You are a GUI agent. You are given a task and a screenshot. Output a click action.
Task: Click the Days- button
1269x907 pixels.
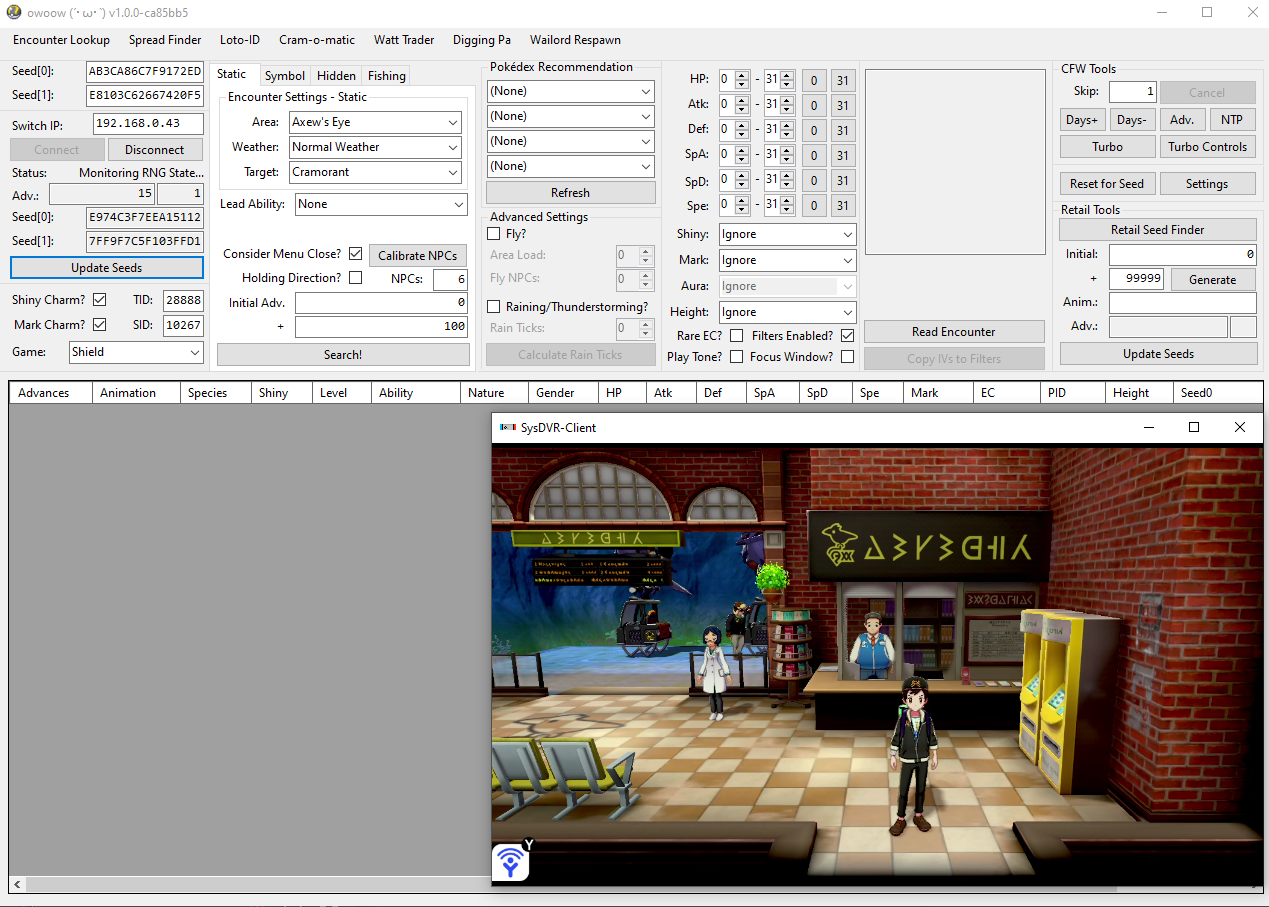(1132, 120)
